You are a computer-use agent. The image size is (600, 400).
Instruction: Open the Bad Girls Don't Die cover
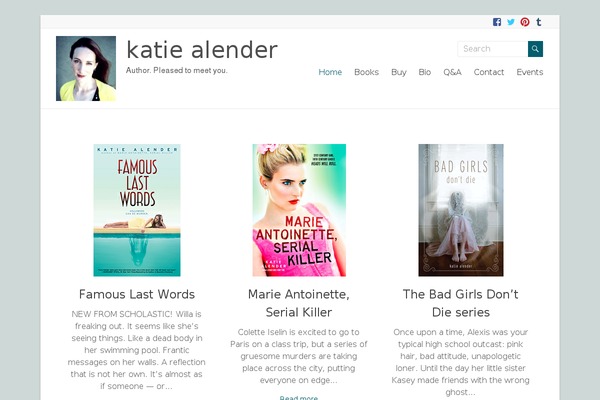(461, 210)
